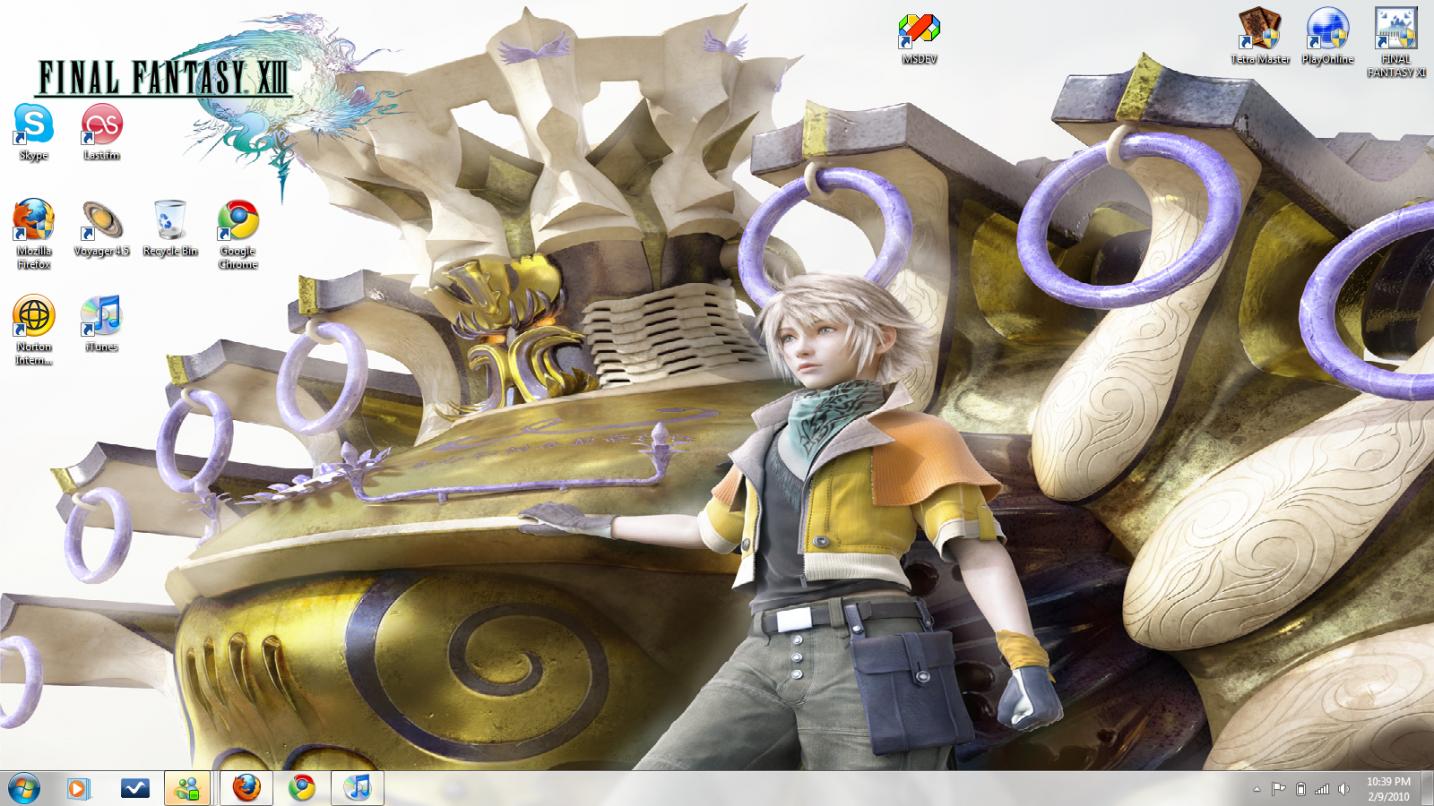
Task: Show hidden system tray icons
Action: click(1257, 789)
